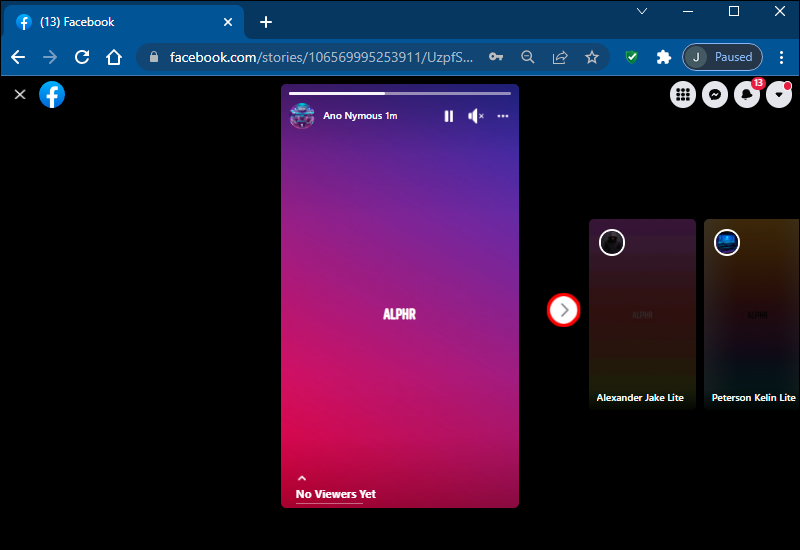This screenshot has height=550, width=800.
Task: Open the Extensions puzzle icon
Action: click(663, 57)
